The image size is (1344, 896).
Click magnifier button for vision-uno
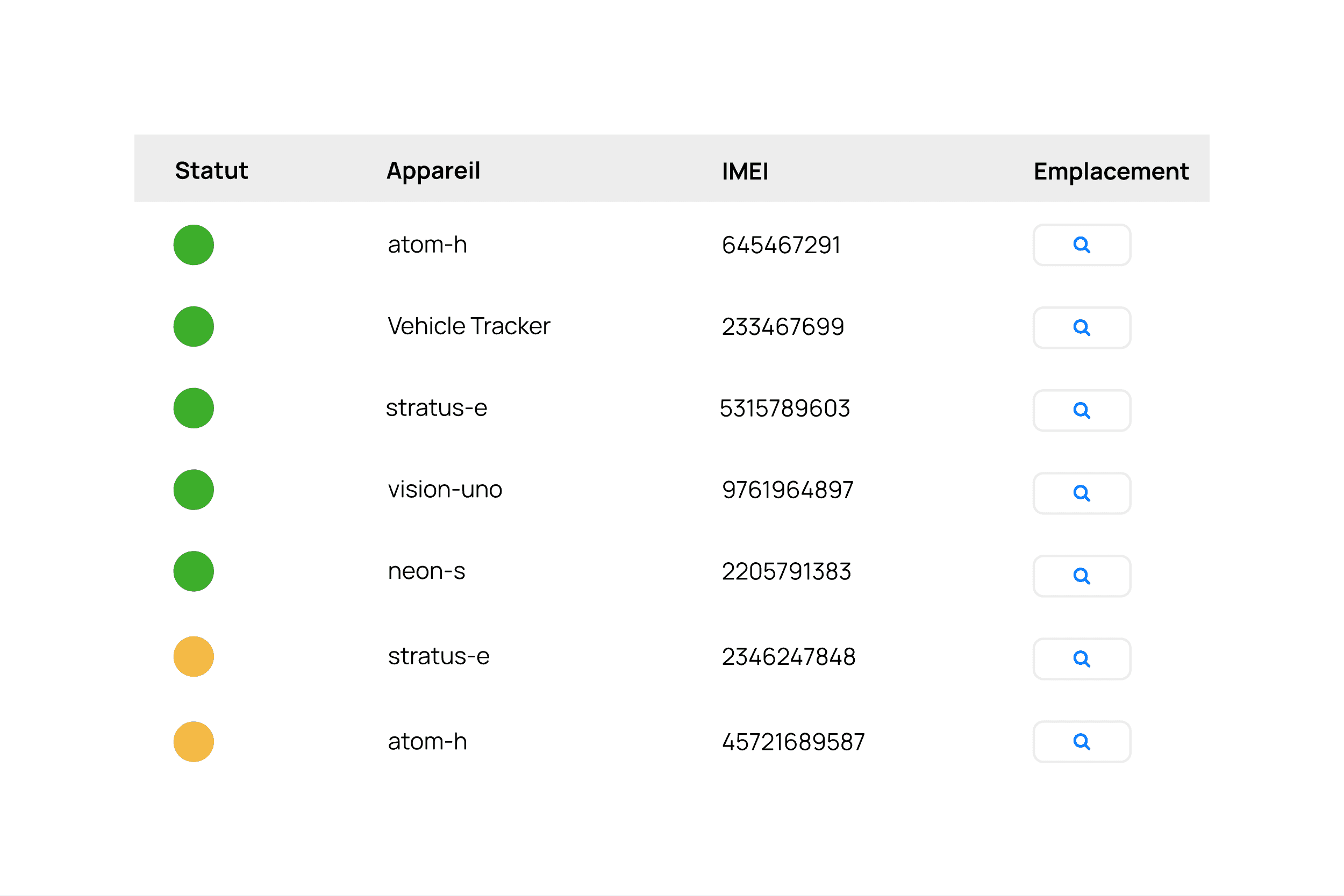pyautogui.click(x=1081, y=493)
